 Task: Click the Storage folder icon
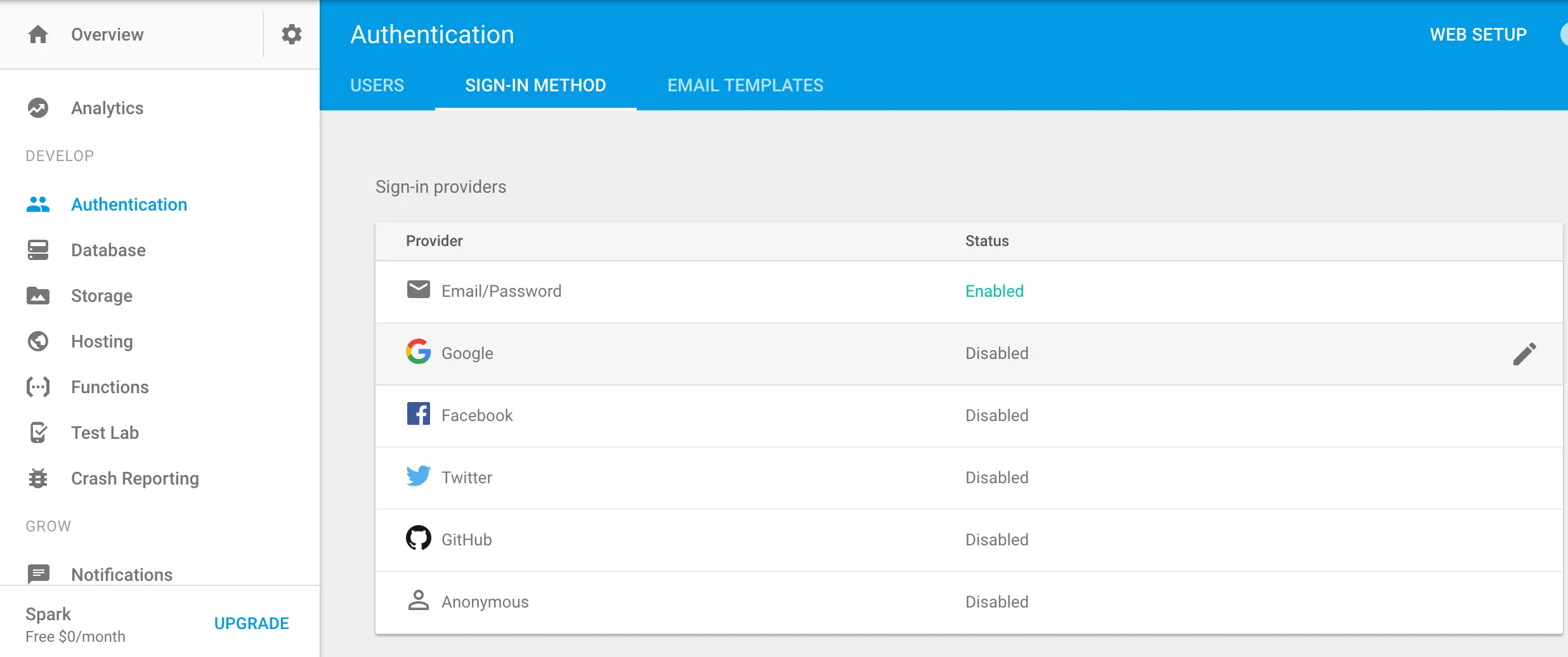pyautogui.click(x=38, y=296)
